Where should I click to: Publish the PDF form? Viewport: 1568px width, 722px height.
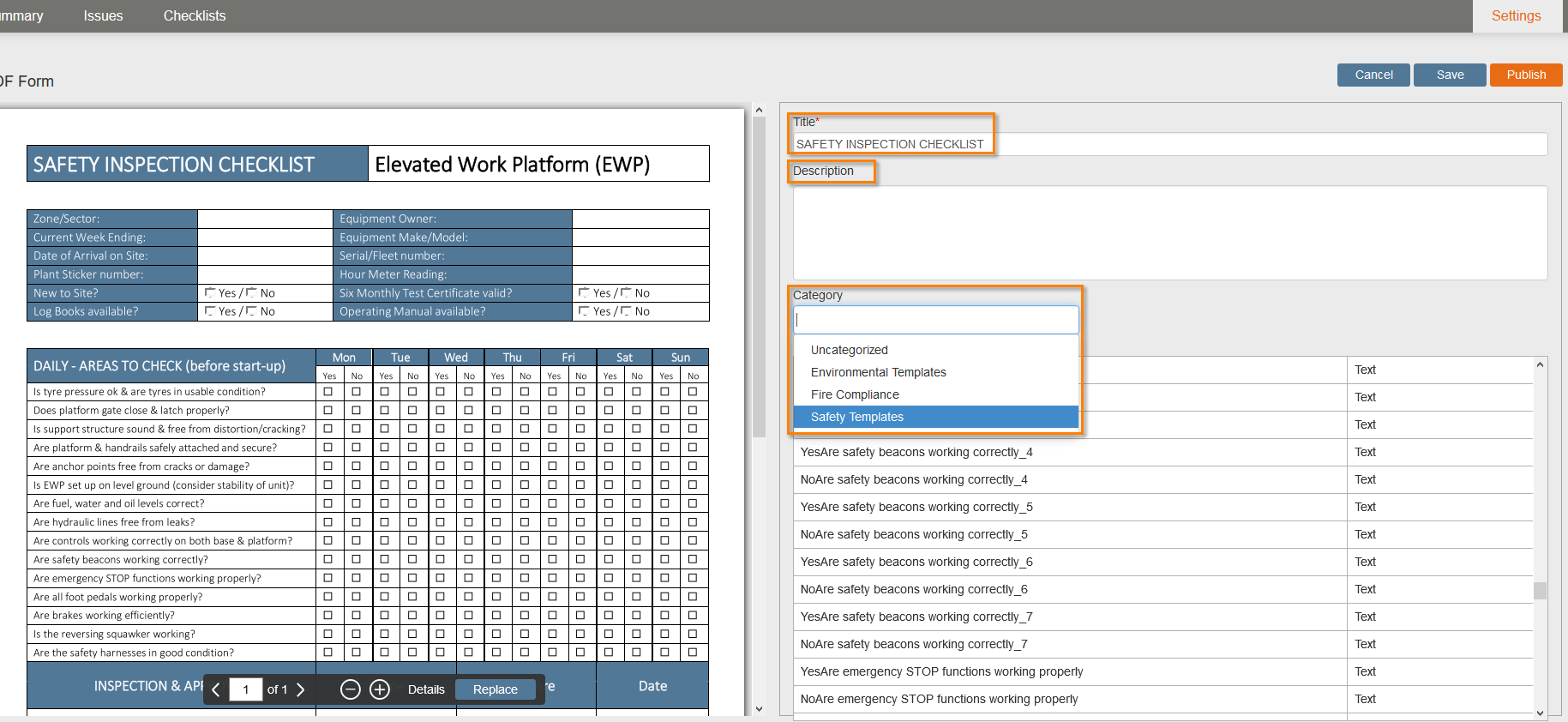pos(1526,75)
